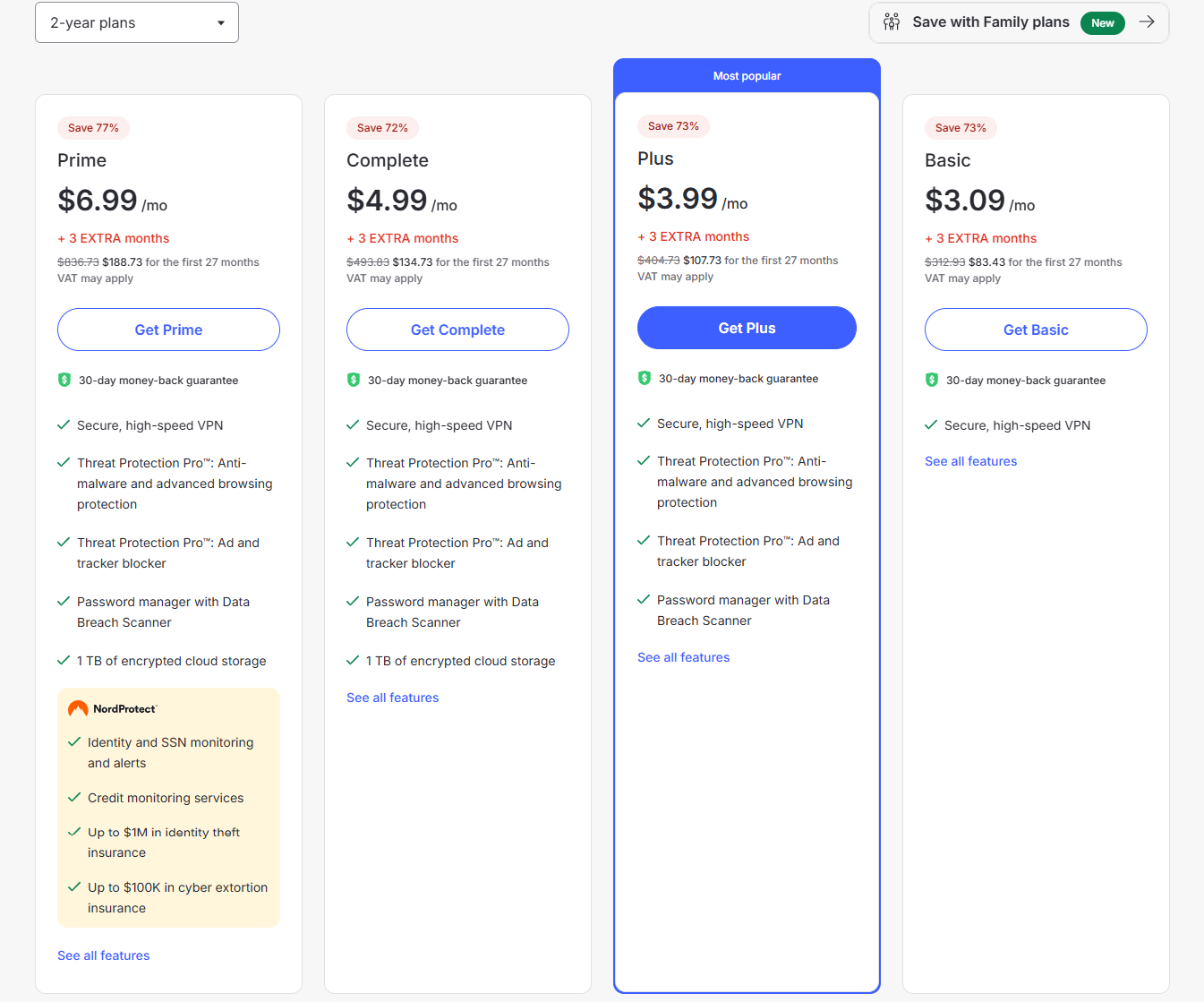Click the money-back shield icon in Plus card
Viewport: 1204px width, 1002px height.
(645, 378)
